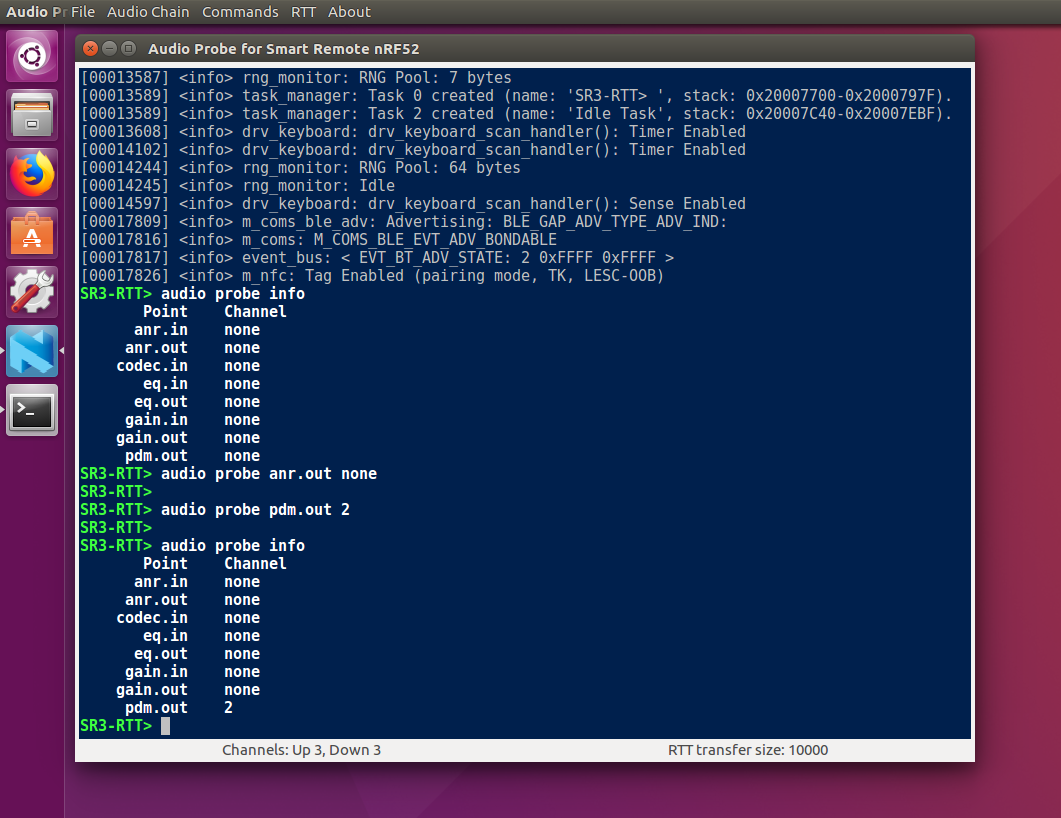
Task: Click the window title 'Audio Probe for Smart Remote nRF52'
Action: (284, 49)
